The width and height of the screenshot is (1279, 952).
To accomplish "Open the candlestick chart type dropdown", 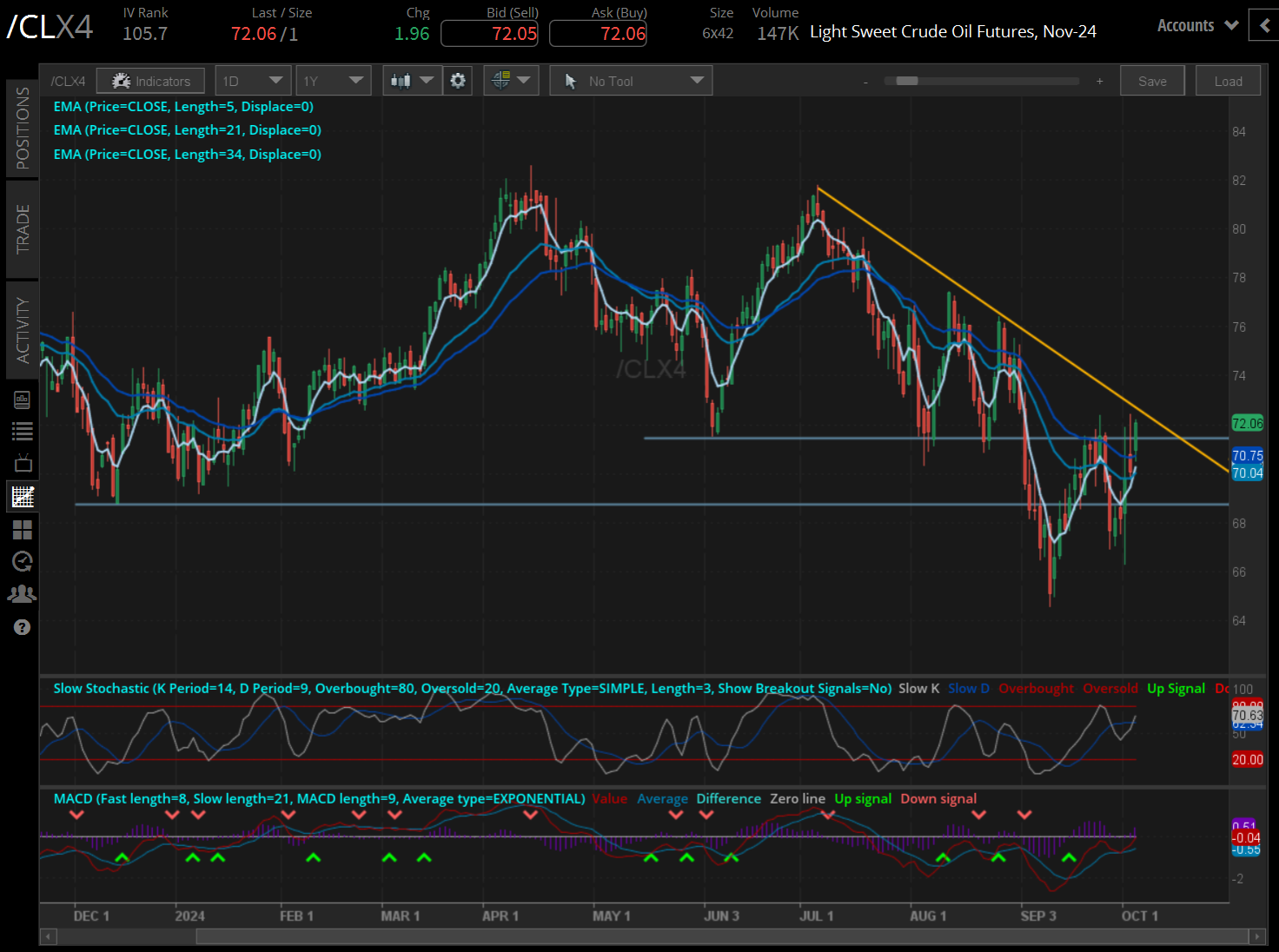I will tap(412, 81).
